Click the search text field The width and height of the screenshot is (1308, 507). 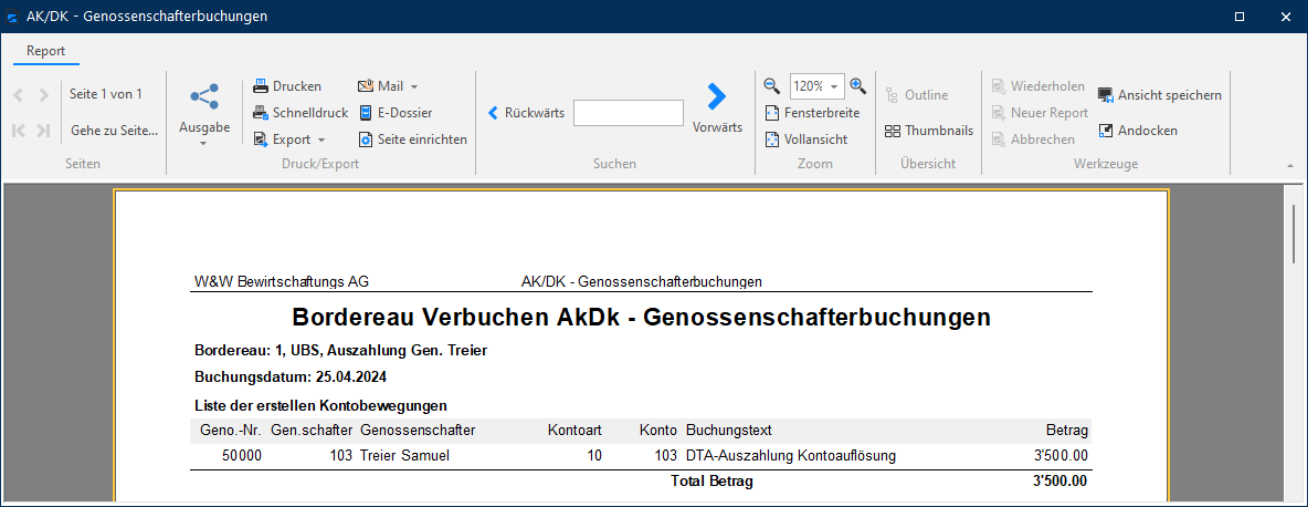628,113
